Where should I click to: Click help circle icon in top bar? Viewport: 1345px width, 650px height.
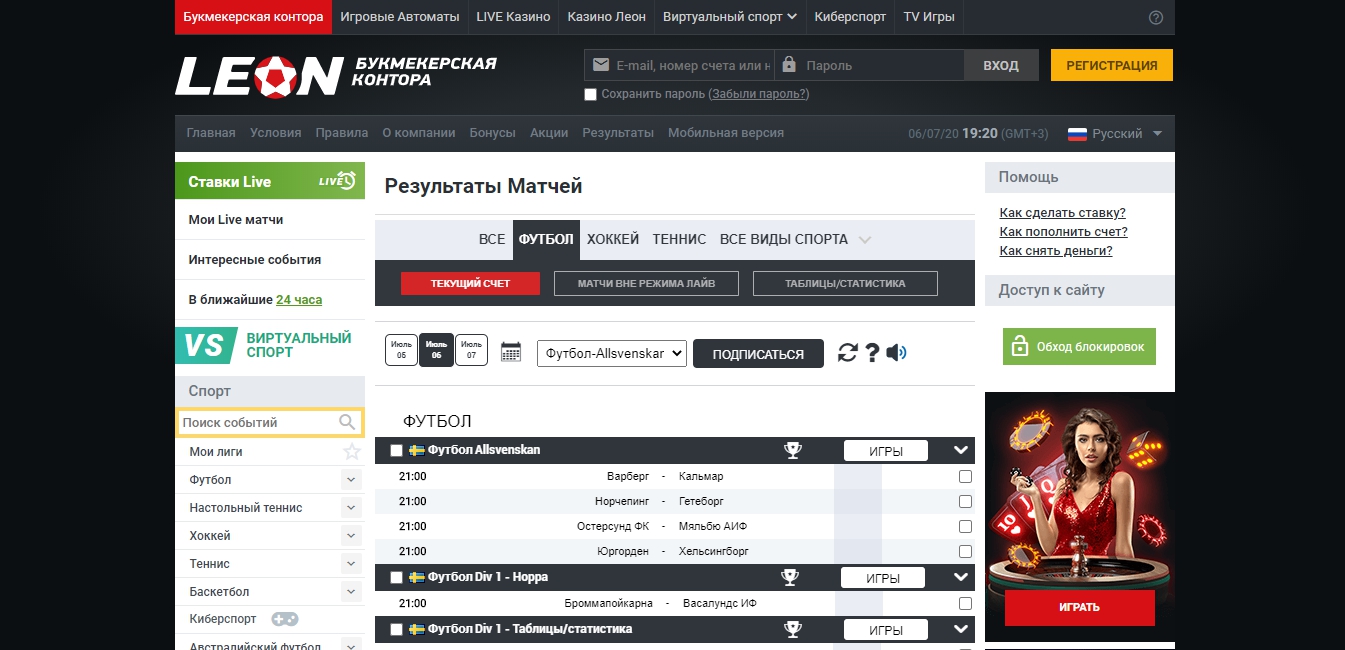[x=1156, y=17]
